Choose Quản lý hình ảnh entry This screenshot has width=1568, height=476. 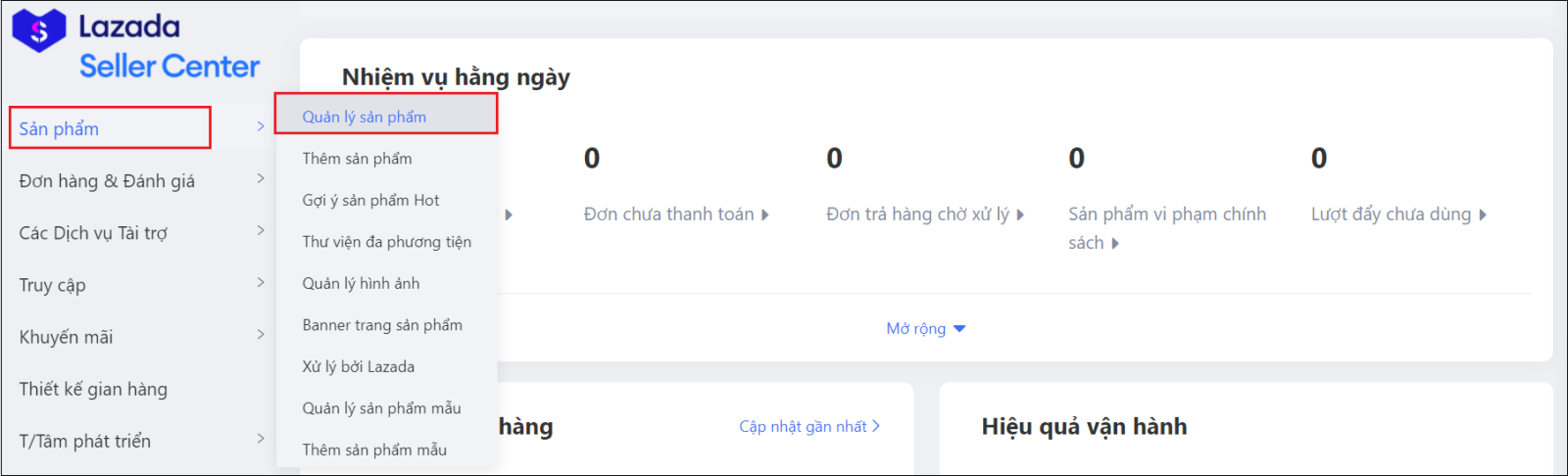click(361, 283)
